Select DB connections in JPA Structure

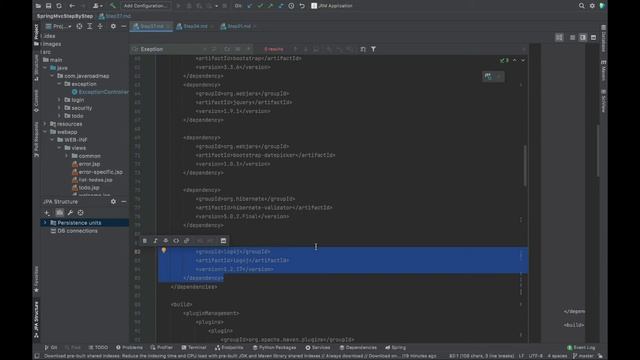tap(73, 231)
